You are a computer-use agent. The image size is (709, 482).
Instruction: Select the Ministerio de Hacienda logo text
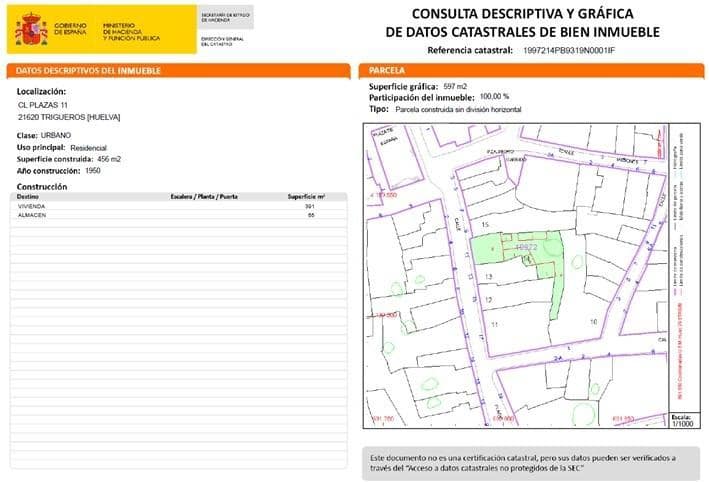[130, 30]
